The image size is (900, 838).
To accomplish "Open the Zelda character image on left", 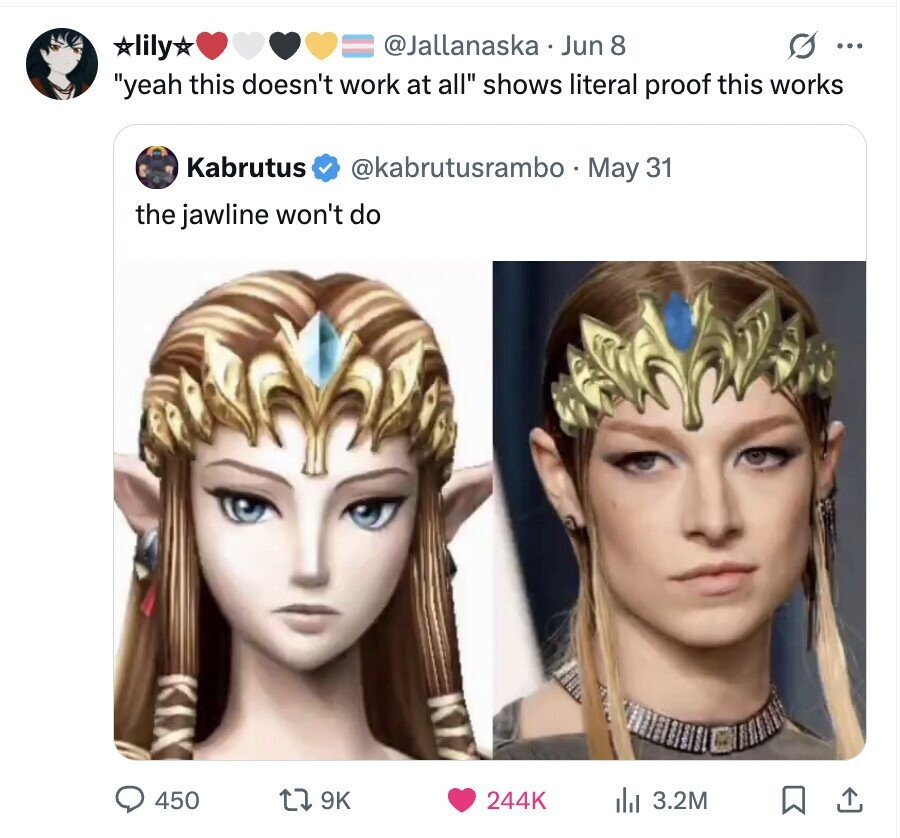I will tap(302, 510).
